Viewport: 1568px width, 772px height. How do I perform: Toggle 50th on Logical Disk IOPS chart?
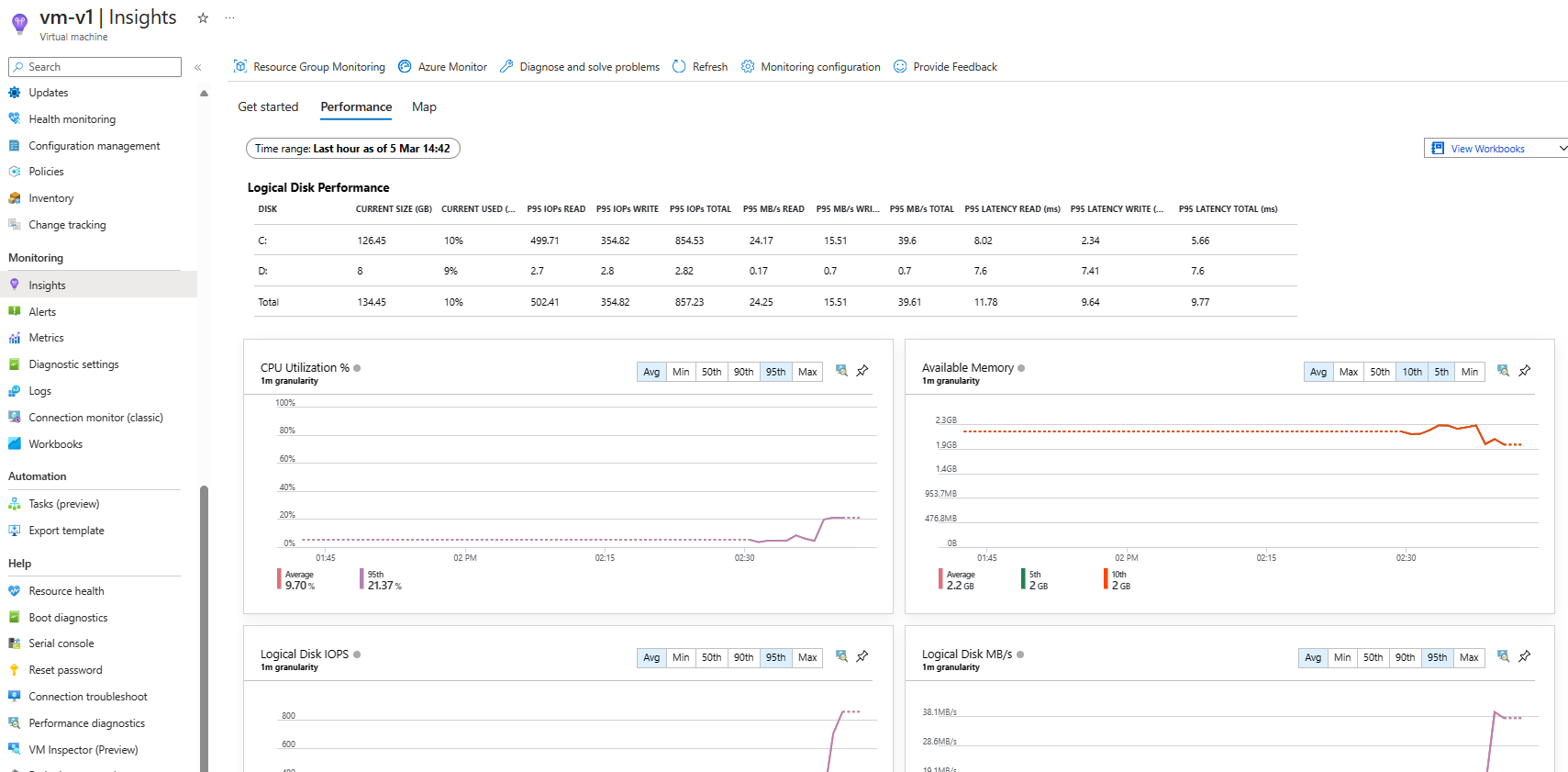pyautogui.click(x=712, y=657)
